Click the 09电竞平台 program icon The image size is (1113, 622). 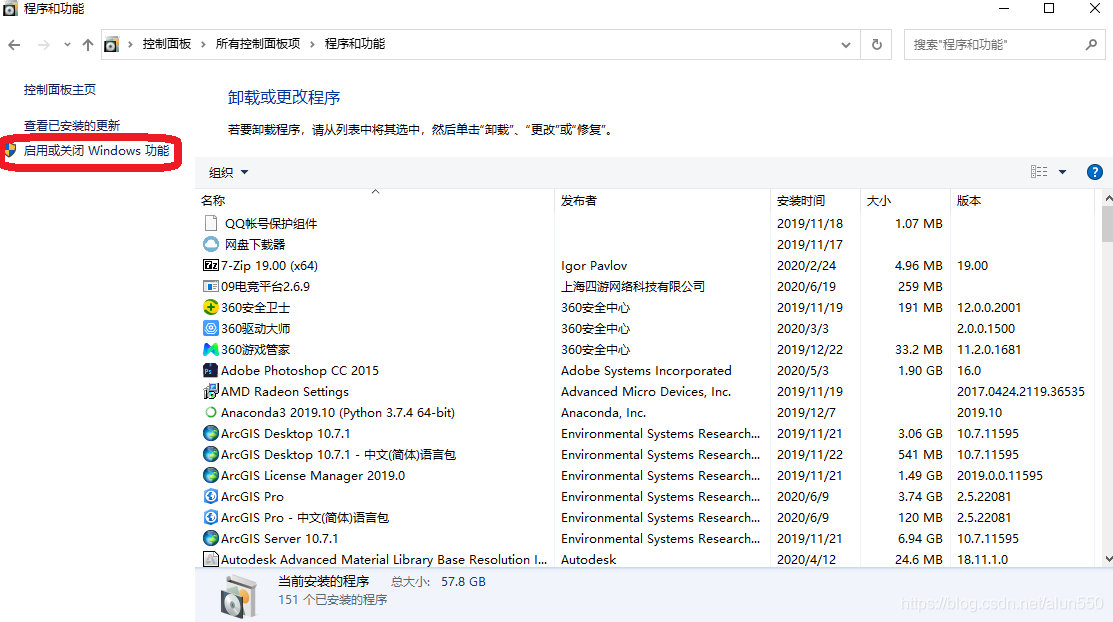click(211, 286)
